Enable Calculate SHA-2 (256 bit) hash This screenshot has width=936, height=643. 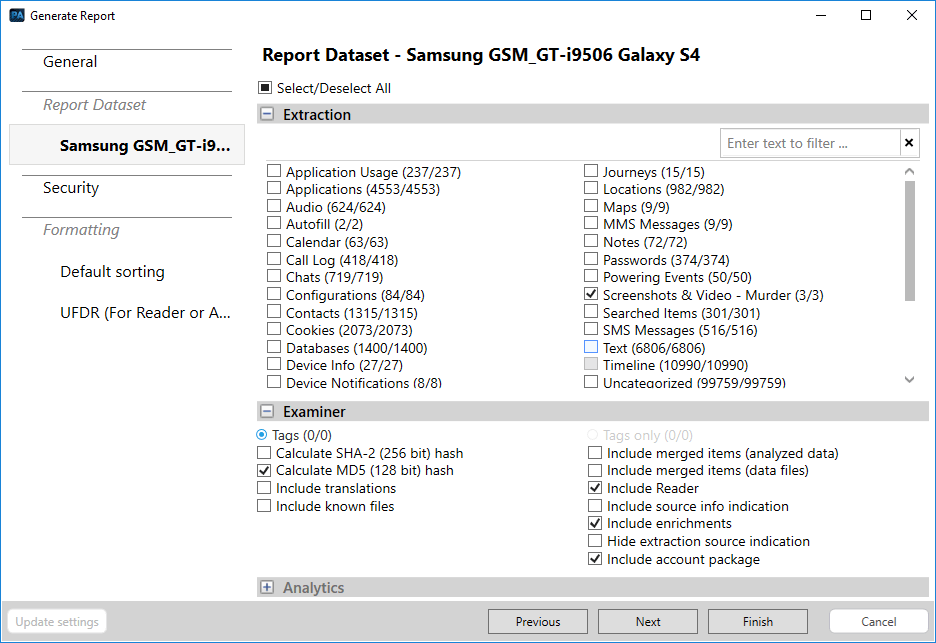[264, 453]
